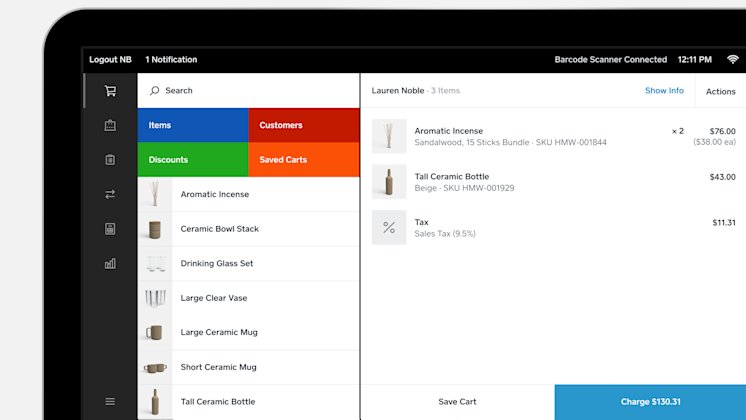Select the Tall Ceramic Bottle cart line name

(x=452, y=176)
